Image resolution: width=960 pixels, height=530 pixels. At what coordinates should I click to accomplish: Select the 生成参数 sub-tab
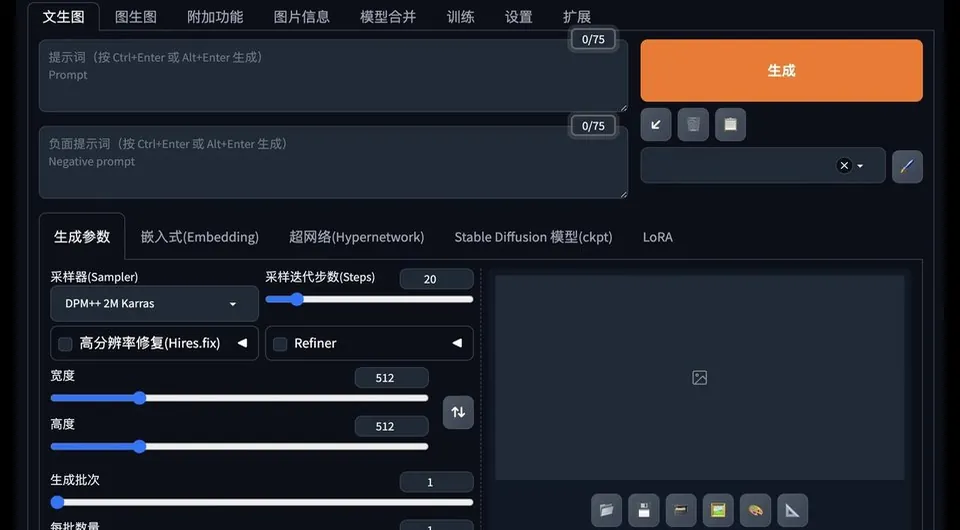click(82, 236)
